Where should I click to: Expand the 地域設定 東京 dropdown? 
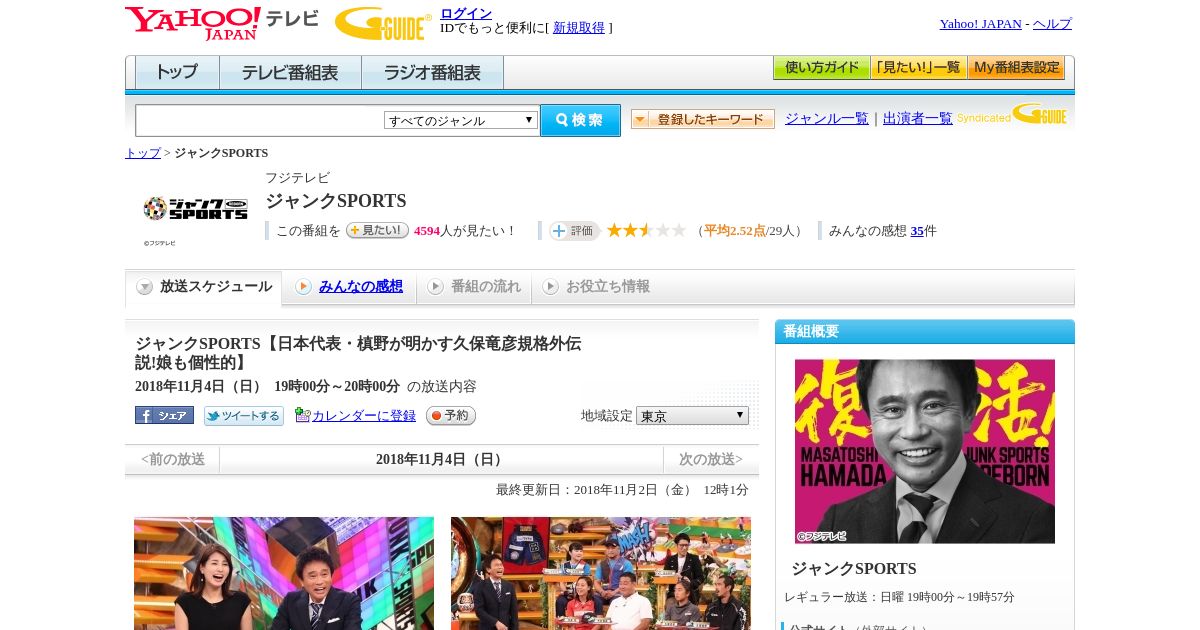(x=692, y=415)
